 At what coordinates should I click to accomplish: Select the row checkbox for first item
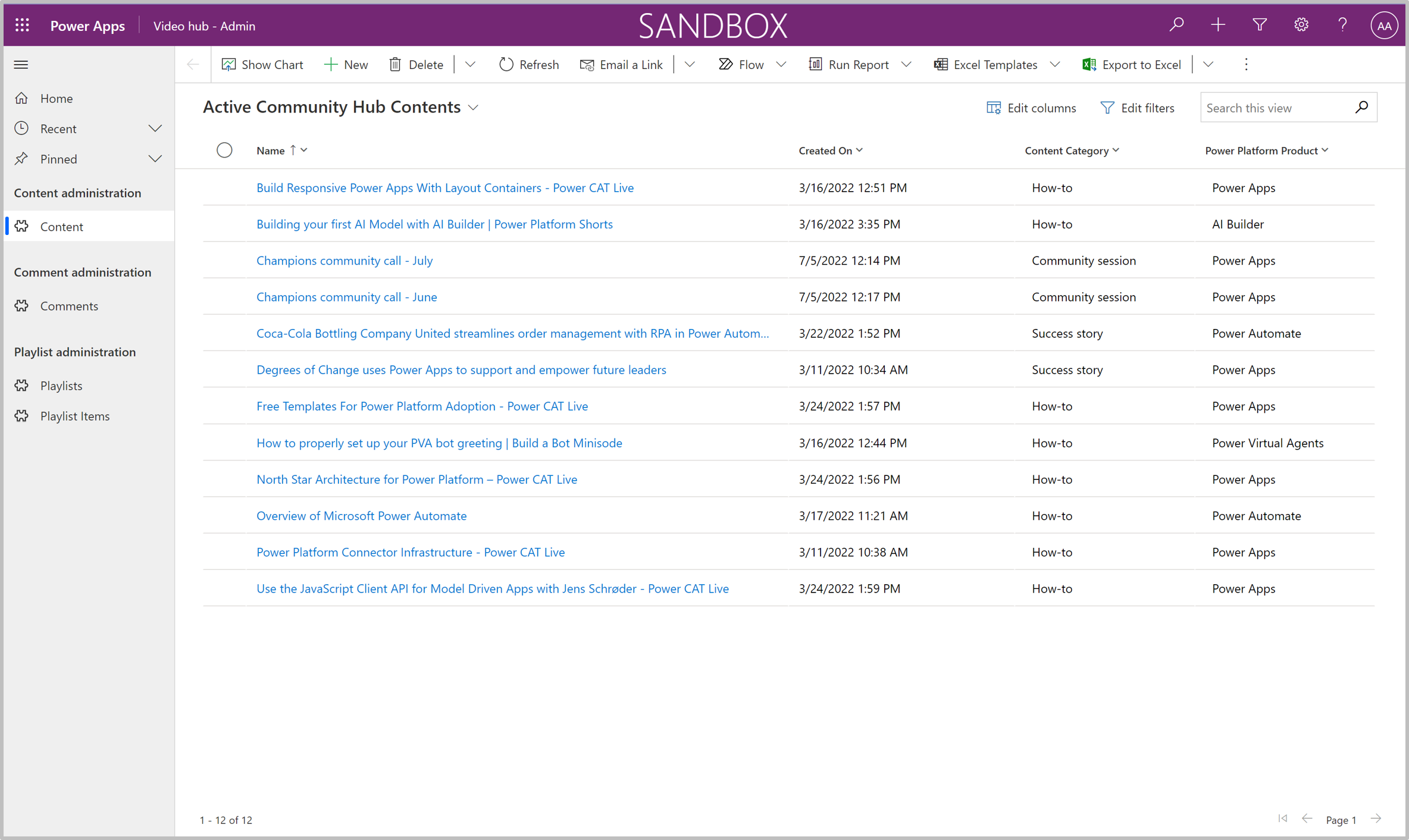tap(225, 187)
